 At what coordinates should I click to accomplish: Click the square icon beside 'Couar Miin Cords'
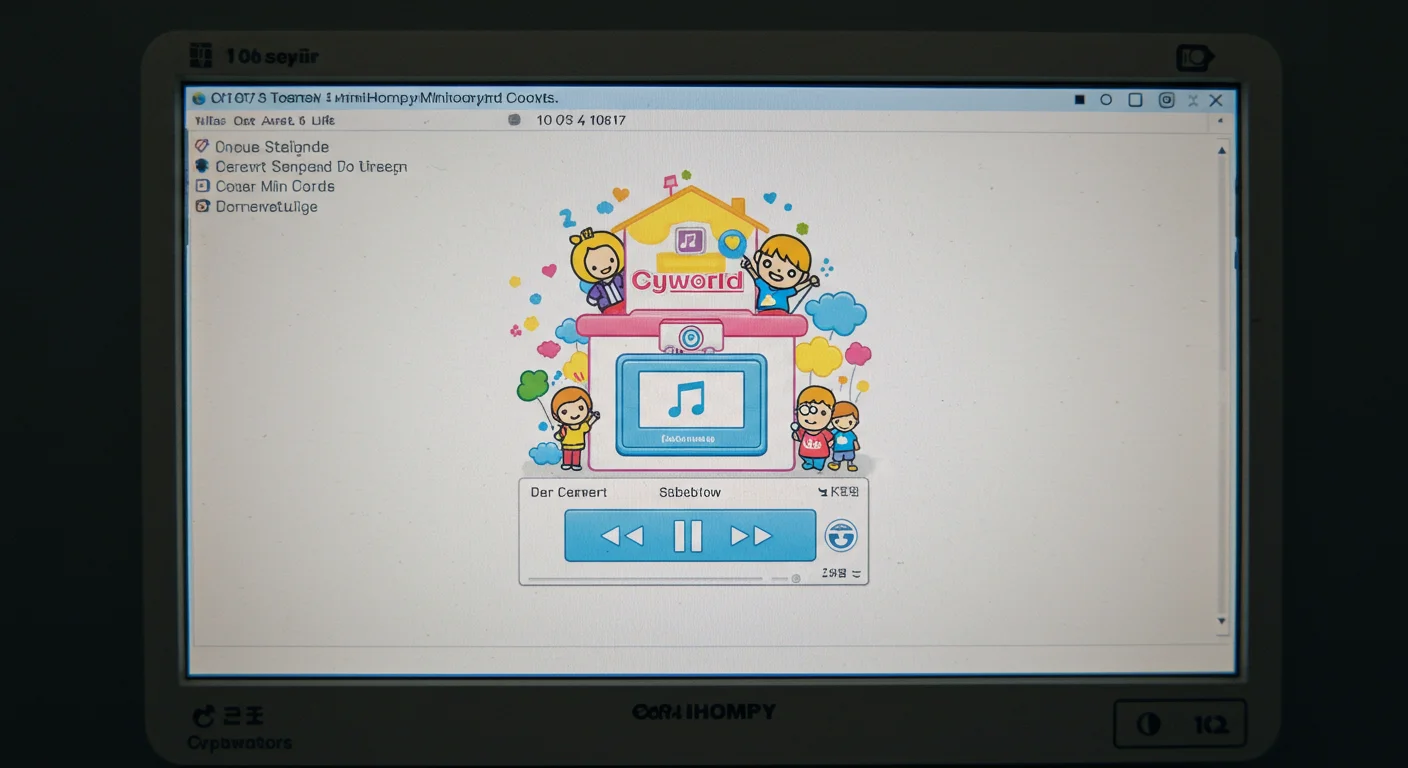tap(201, 186)
